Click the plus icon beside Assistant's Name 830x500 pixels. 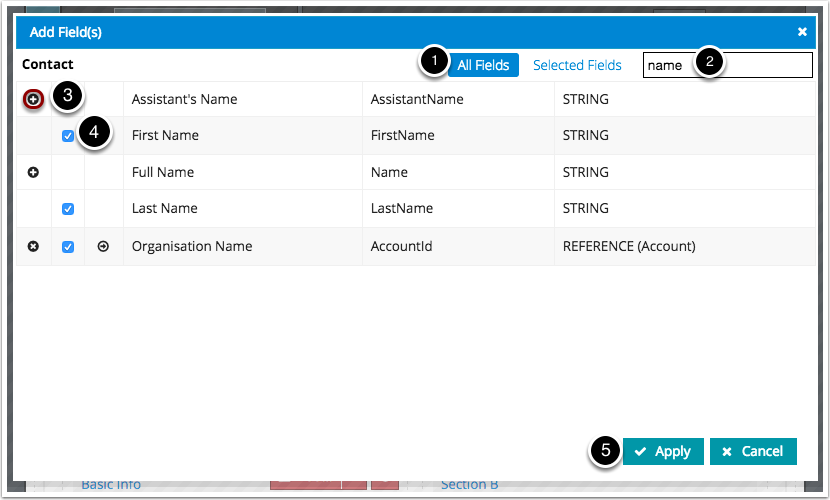pos(33,99)
